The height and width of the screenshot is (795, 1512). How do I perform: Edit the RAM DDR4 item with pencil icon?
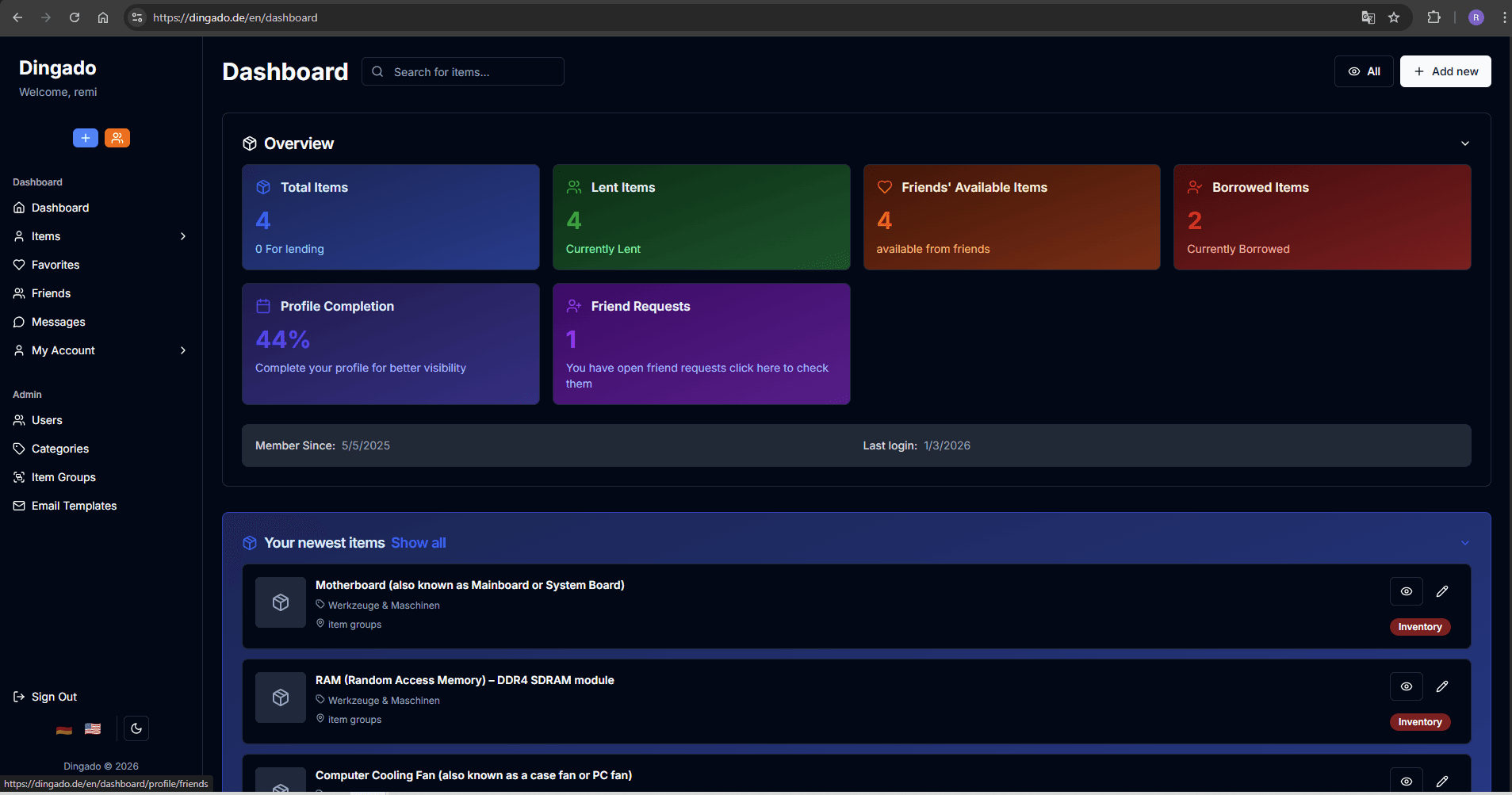coord(1442,686)
